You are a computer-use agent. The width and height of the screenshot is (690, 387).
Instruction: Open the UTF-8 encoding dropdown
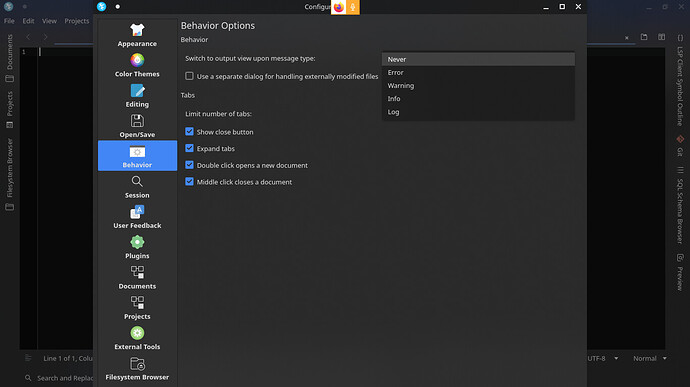coord(603,358)
